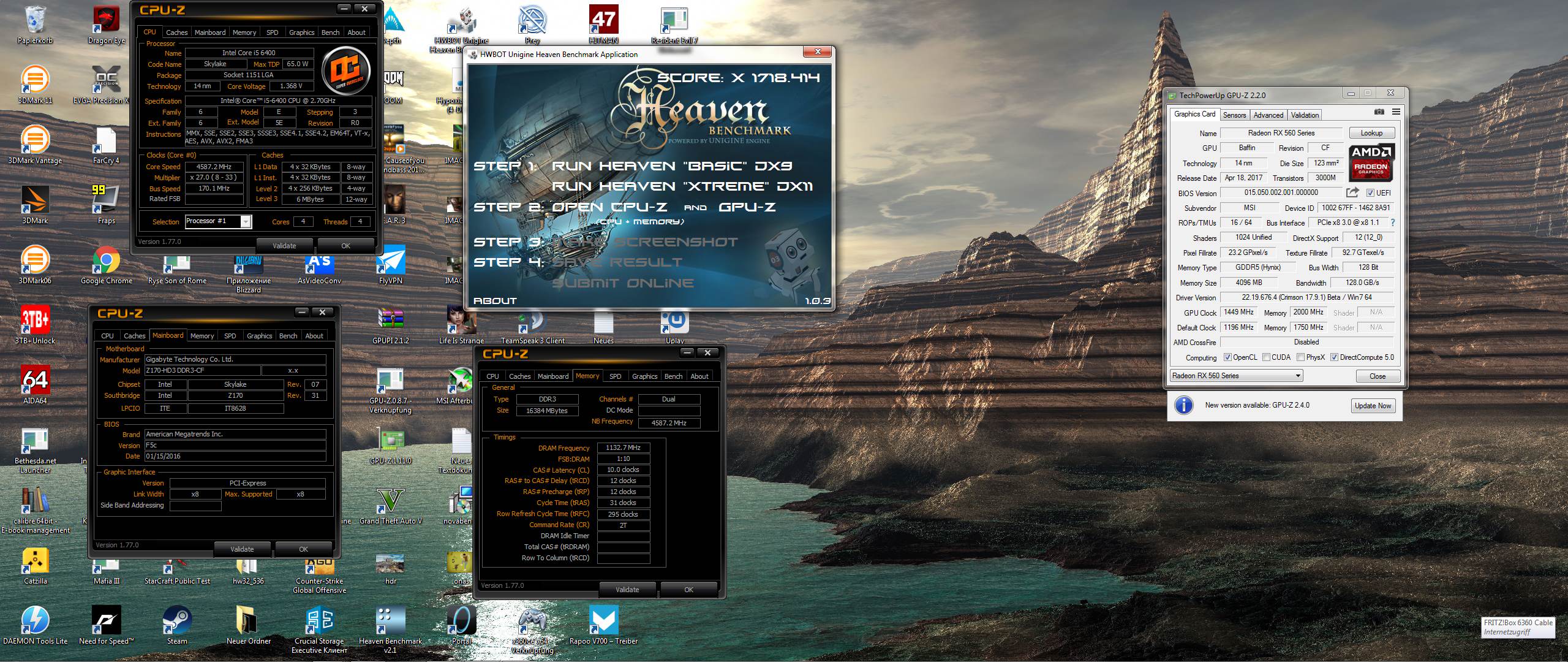Click Lookup button in GPU-Z
Viewport: 1568px width, 662px height.
point(1371,133)
